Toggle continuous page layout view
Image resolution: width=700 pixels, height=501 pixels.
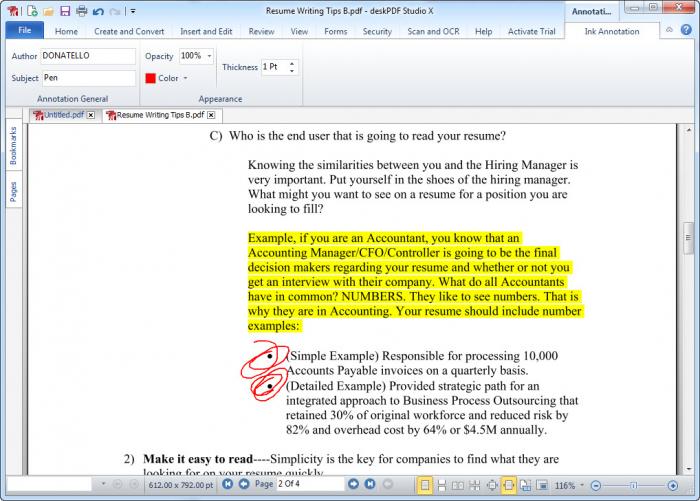point(441,485)
